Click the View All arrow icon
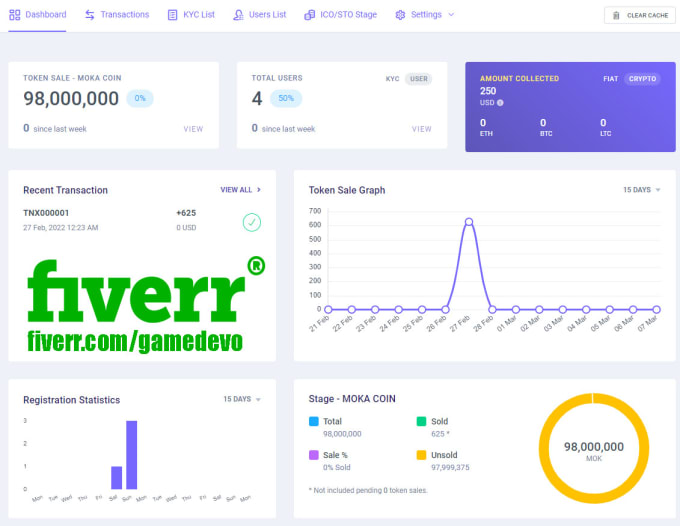This screenshot has height=526, width=680. tap(259, 189)
